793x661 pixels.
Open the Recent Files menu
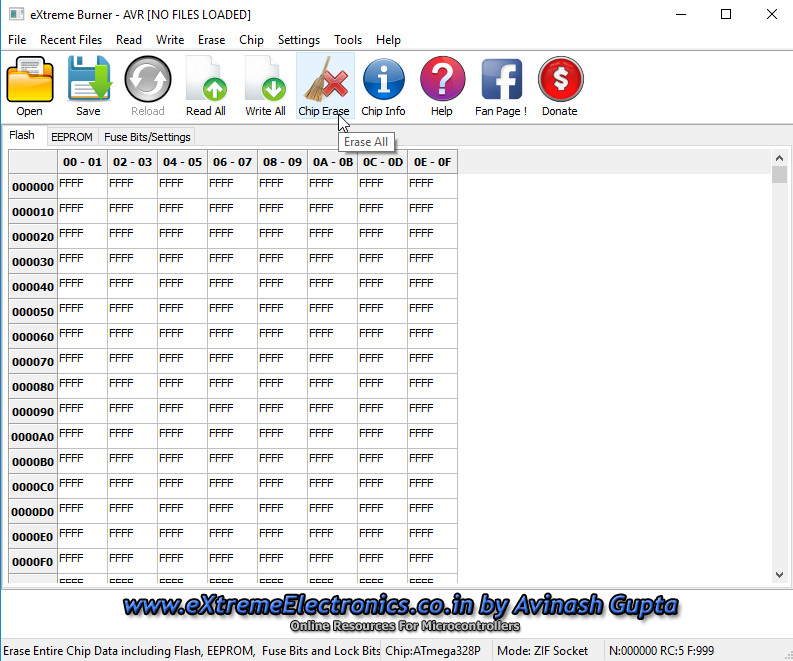71,40
